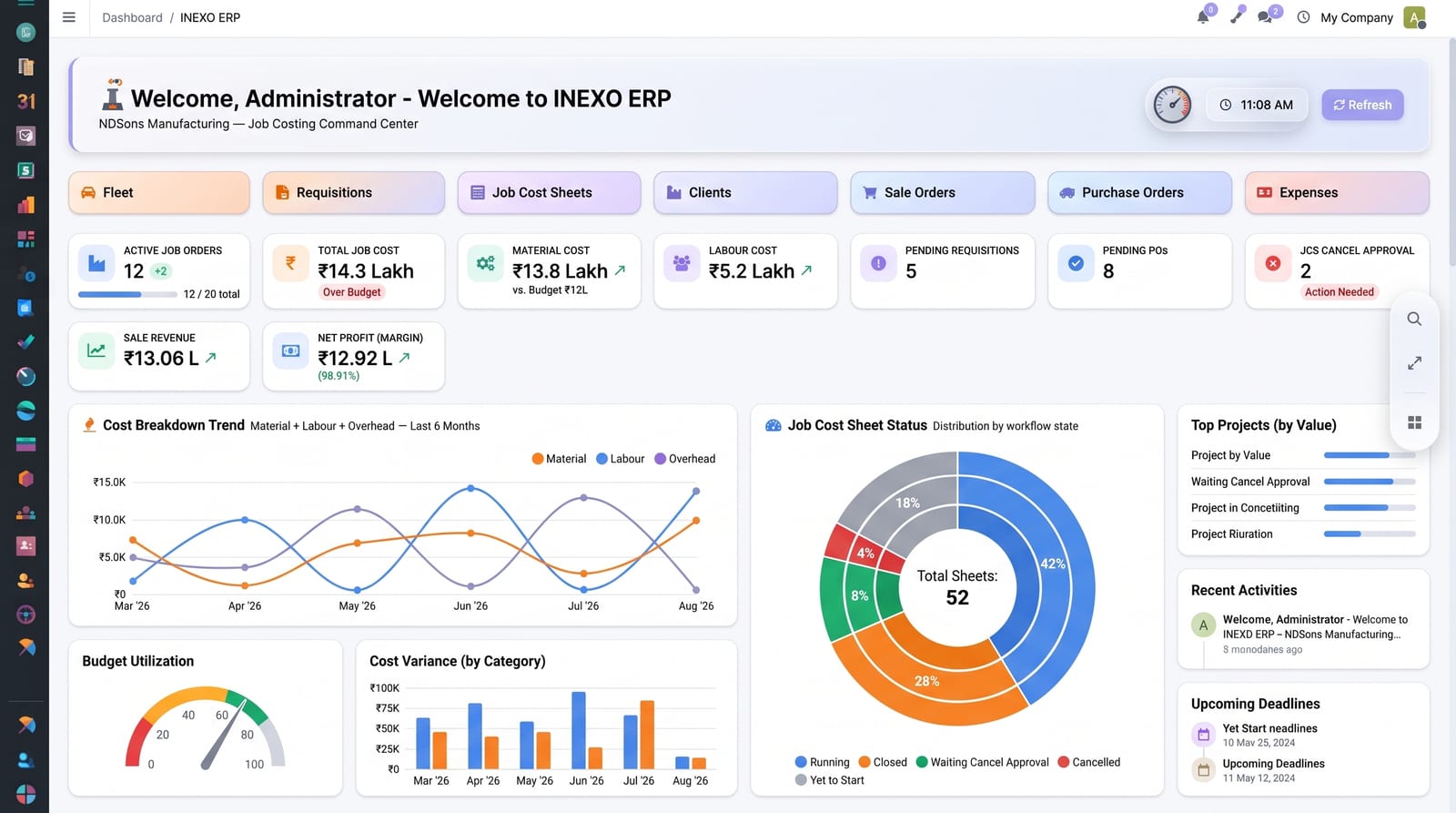Toggle the hamburger sidebar menu

coord(68,17)
